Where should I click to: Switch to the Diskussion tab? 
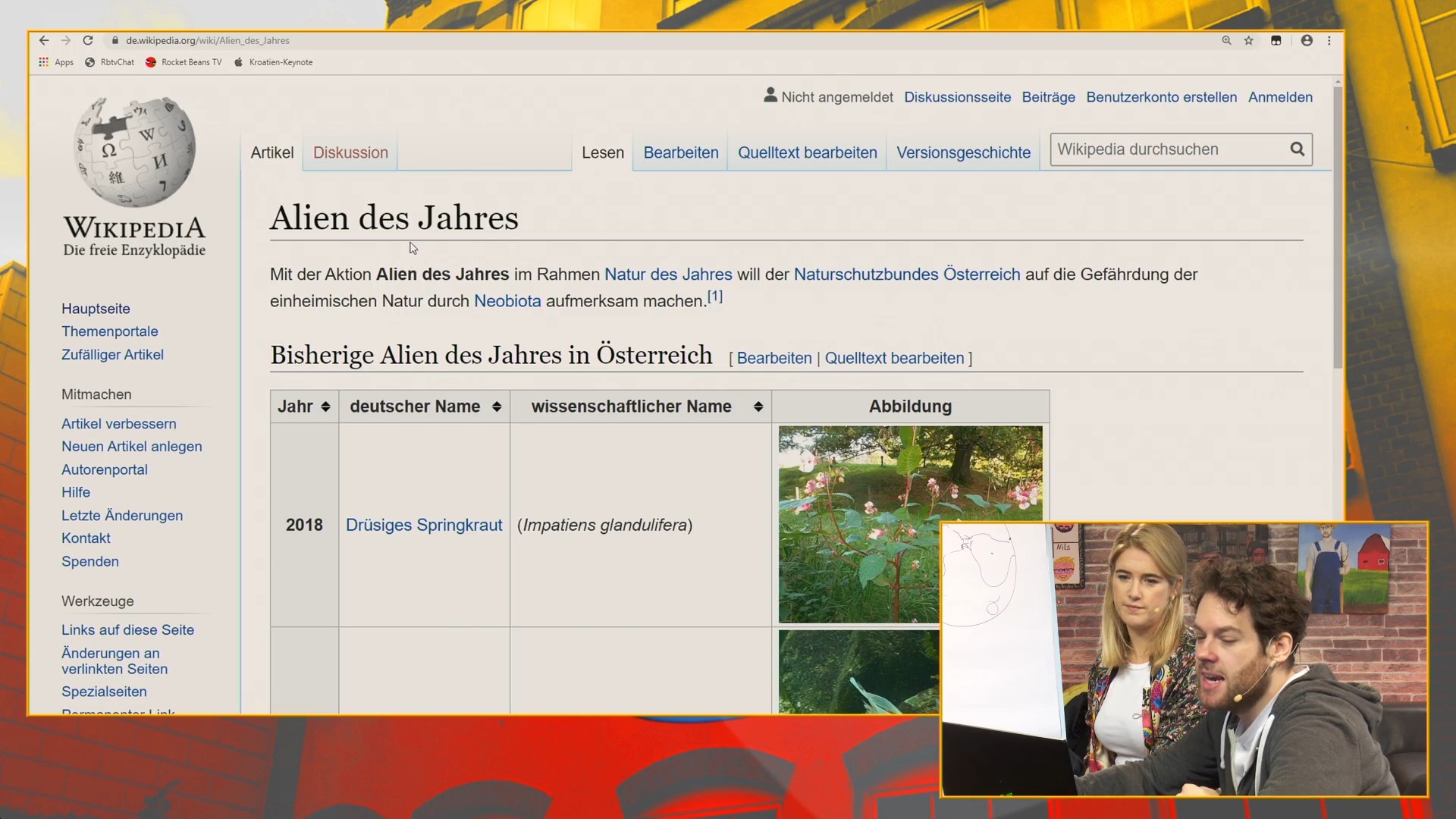(x=350, y=152)
